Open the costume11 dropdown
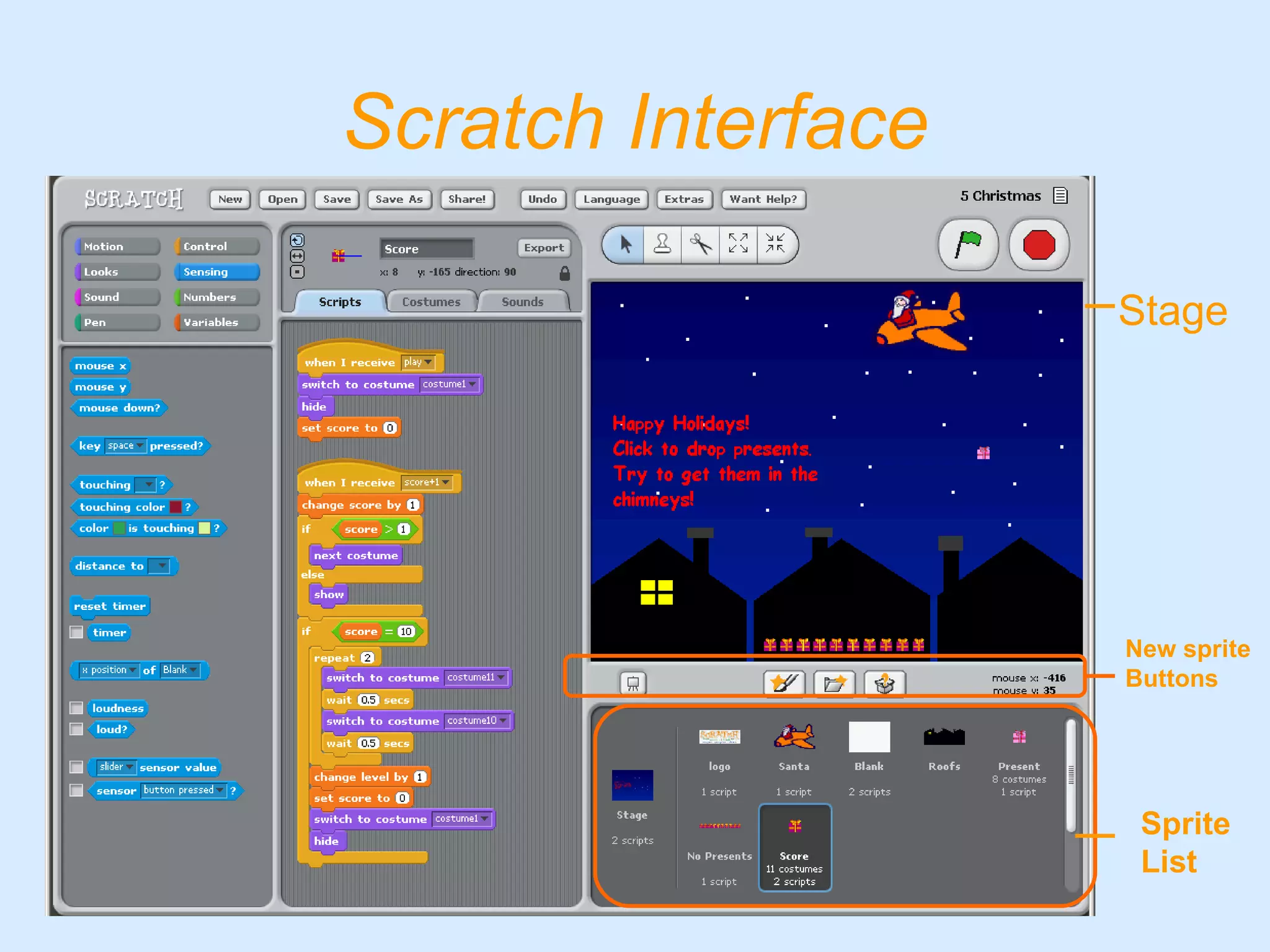Image resolution: width=1270 pixels, height=952 pixels. pos(476,677)
